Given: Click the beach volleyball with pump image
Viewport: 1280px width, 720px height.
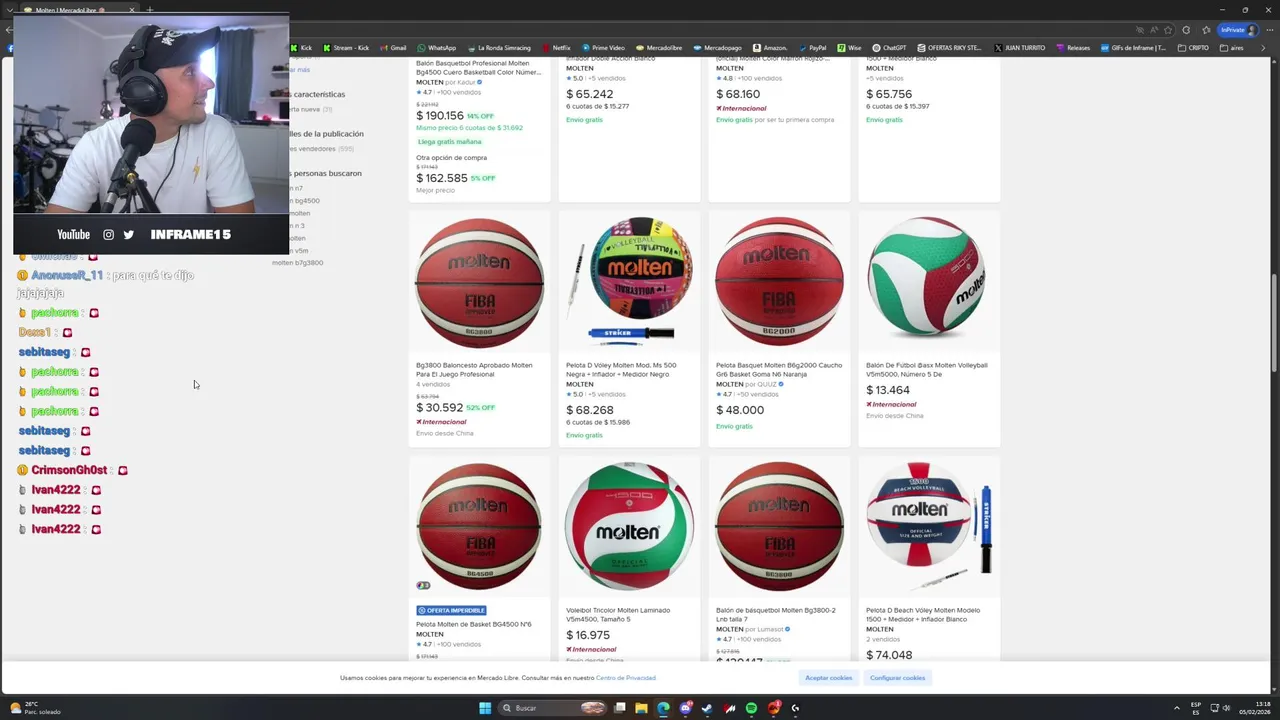Looking at the screenshot, I should tap(929, 527).
